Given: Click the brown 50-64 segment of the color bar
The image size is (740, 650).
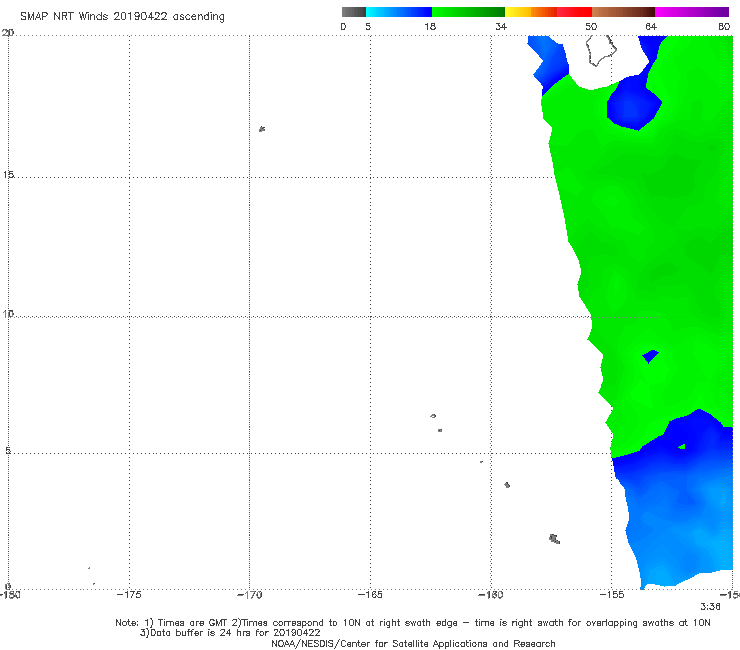Looking at the screenshot, I should pyautogui.click(x=623, y=12).
